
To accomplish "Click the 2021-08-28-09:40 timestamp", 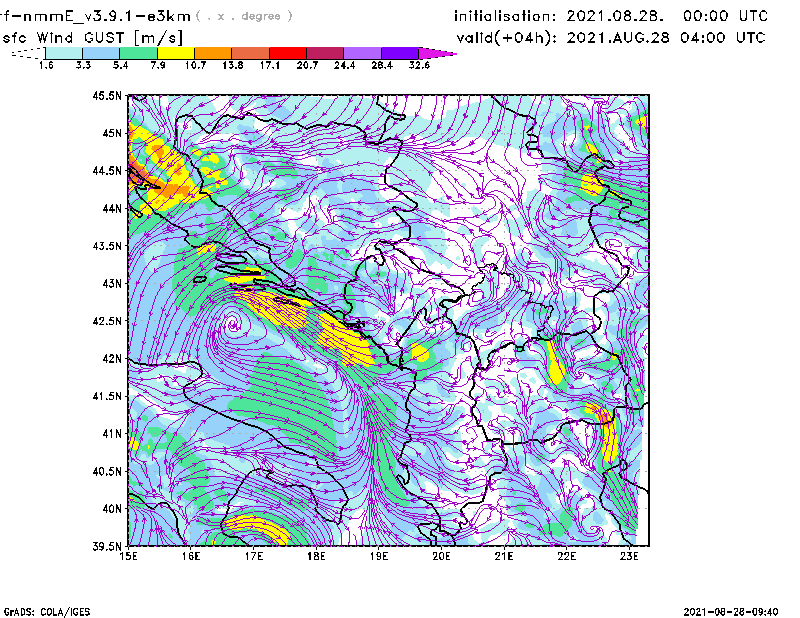I will coord(731,612).
